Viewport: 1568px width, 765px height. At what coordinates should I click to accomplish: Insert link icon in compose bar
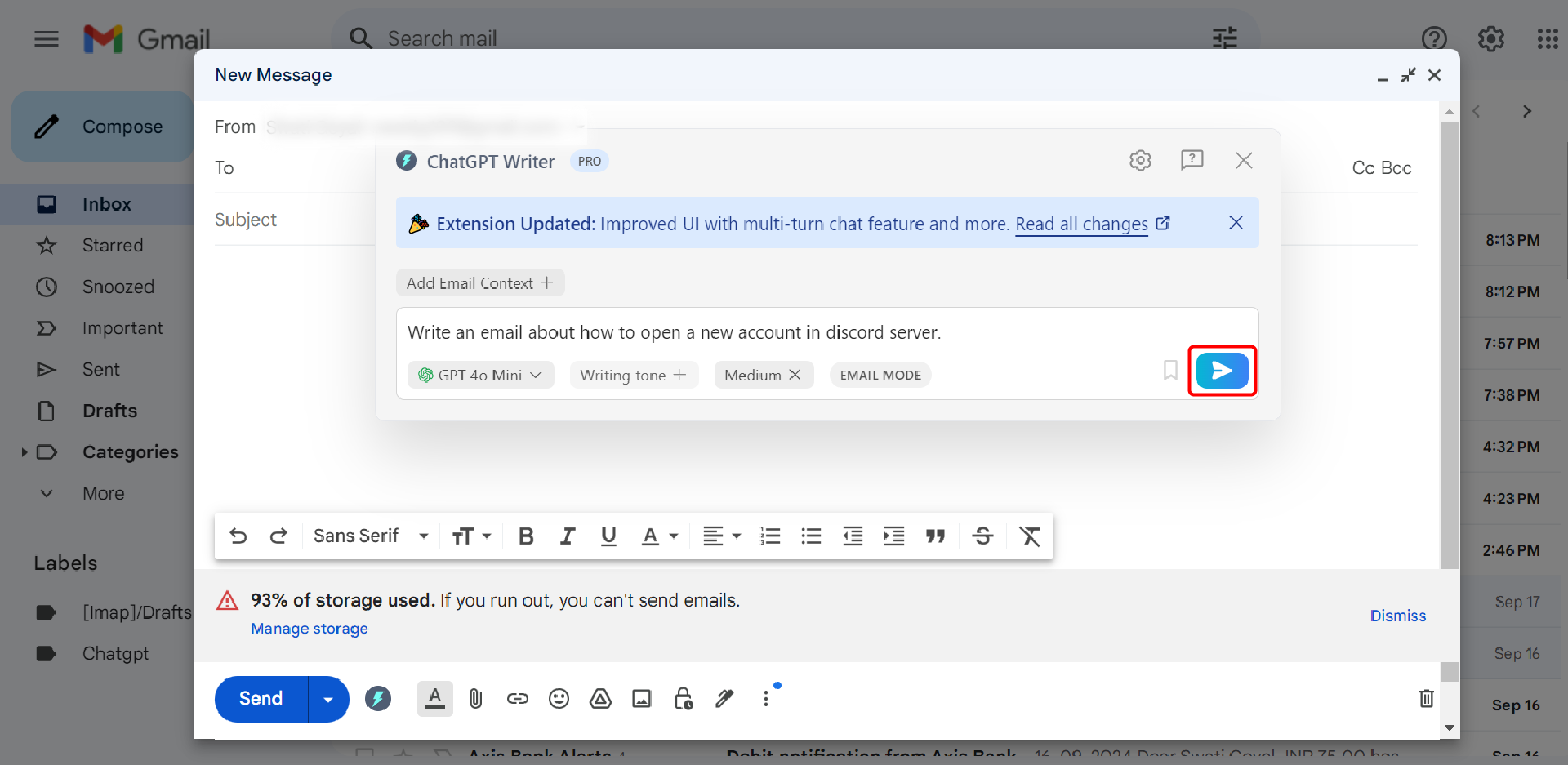click(517, 698)
